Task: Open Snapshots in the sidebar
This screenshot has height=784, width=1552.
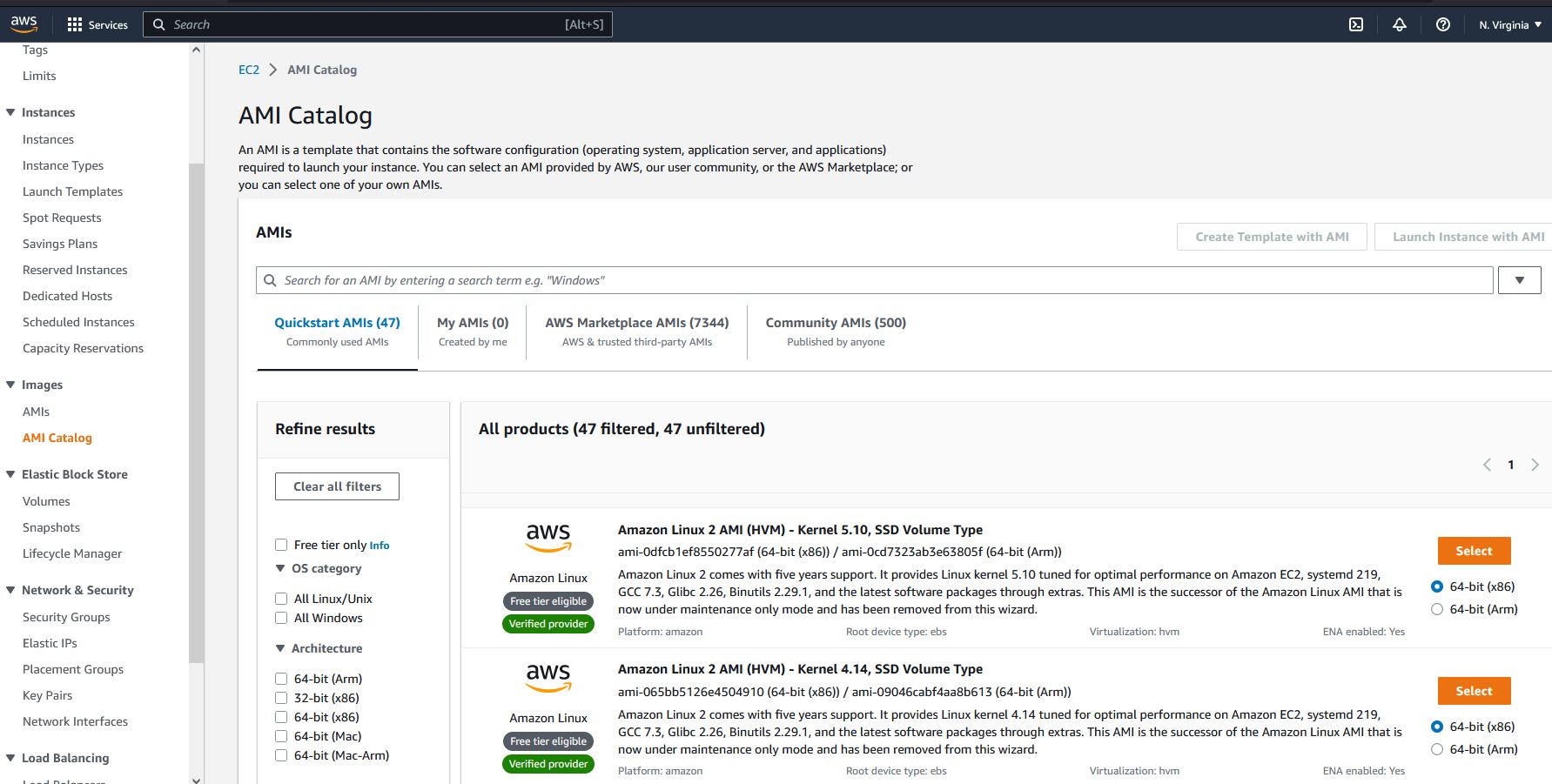Action: (x=51, y=527)
